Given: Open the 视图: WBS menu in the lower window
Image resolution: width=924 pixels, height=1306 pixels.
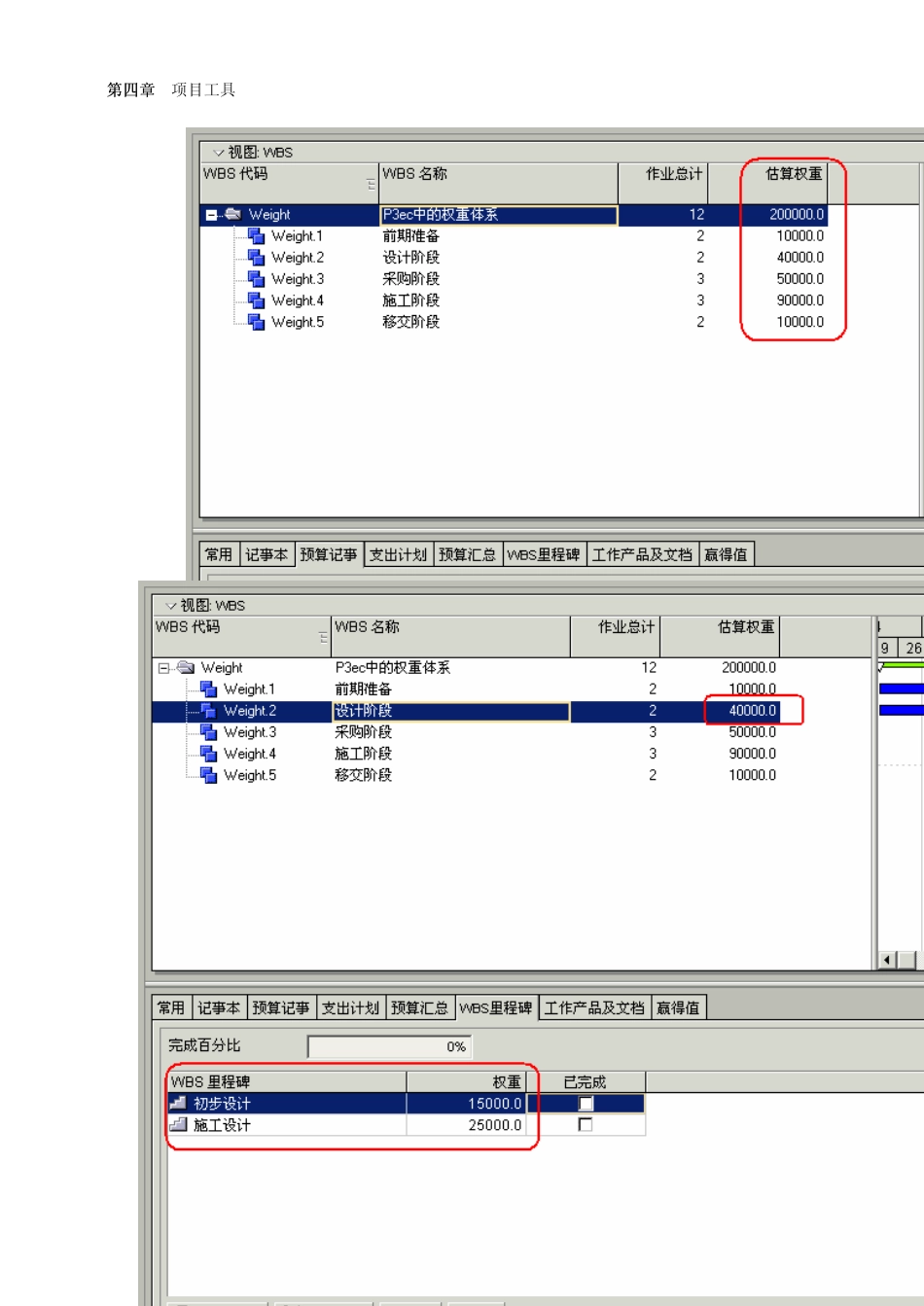Looking at the screenshot, I should tap(204, 606).
